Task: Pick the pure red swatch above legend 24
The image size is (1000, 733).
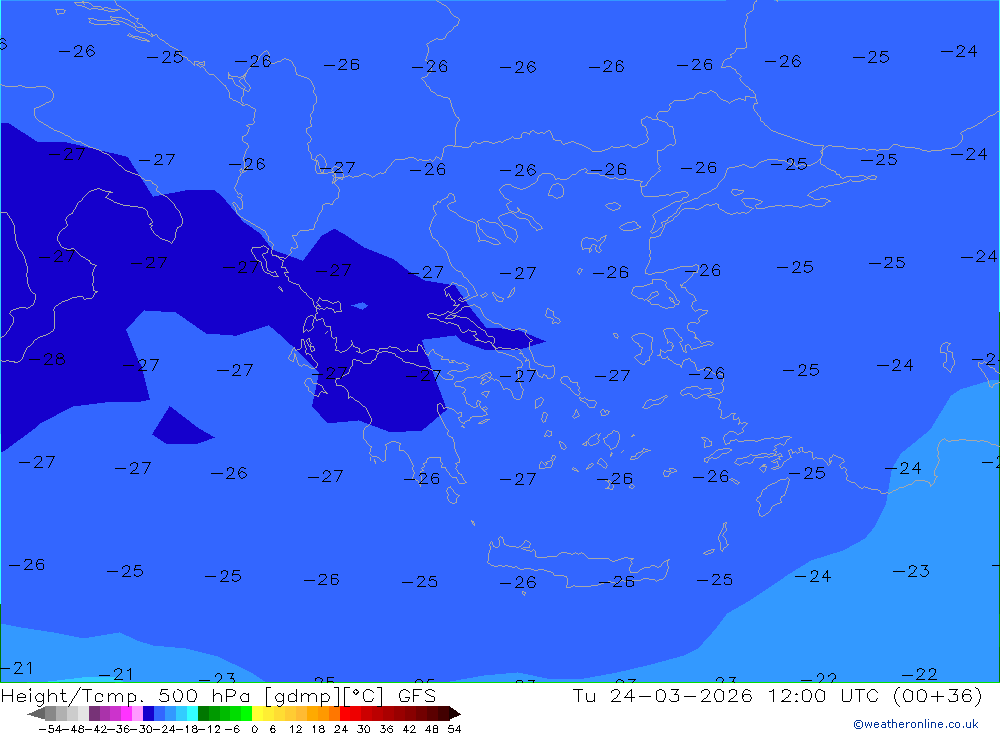Action: point(345,713)
